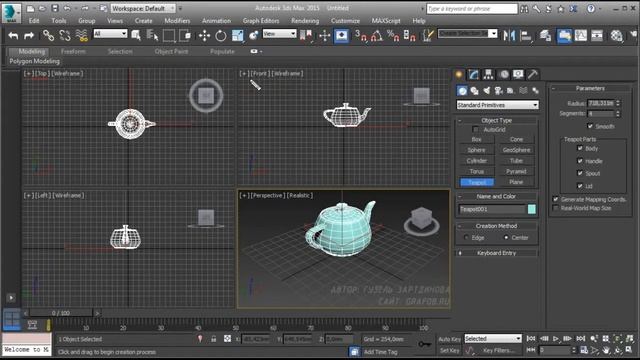Click the Torus primitive button

point(477,171)
